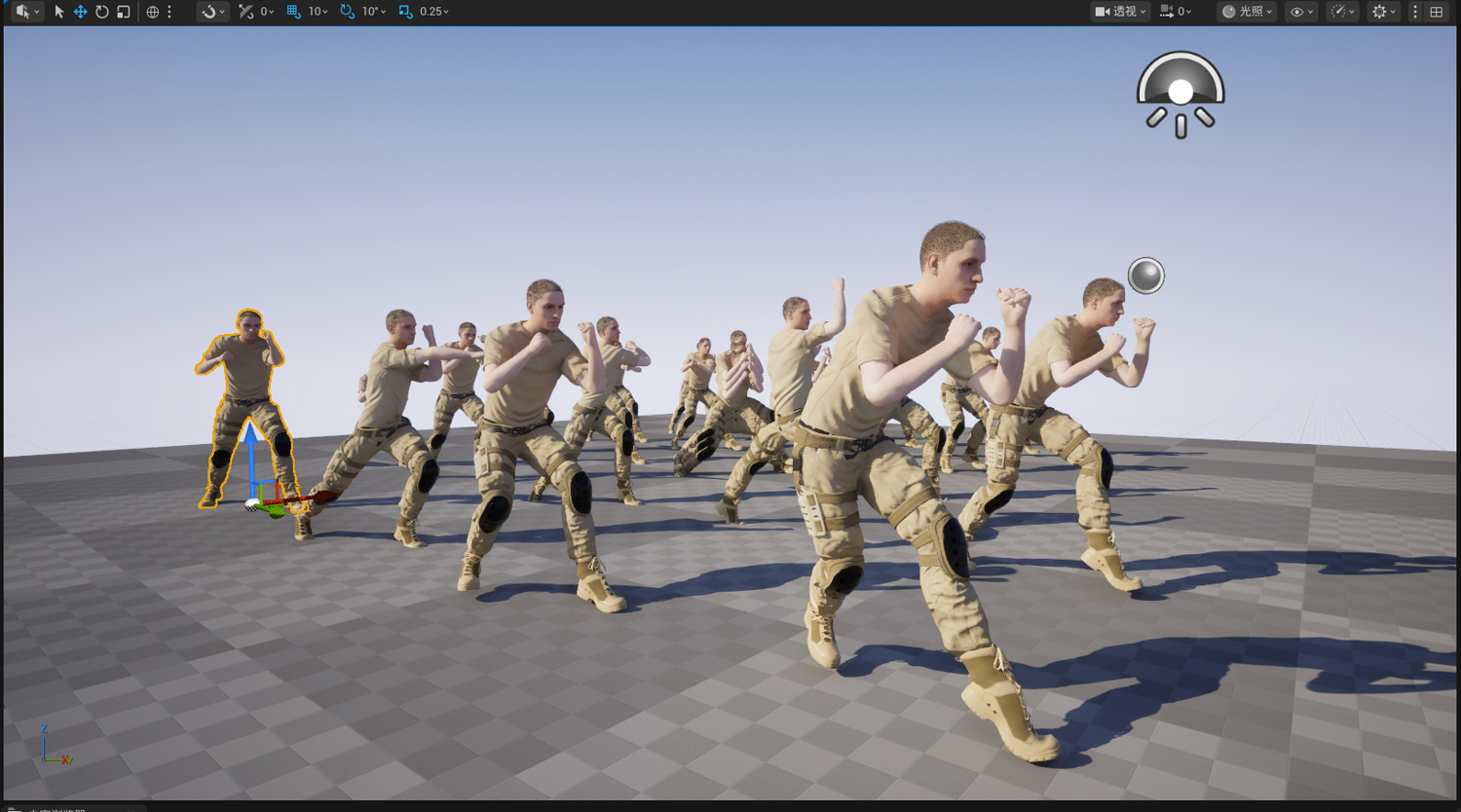Toggle scale snapping icon

[405, 12]
